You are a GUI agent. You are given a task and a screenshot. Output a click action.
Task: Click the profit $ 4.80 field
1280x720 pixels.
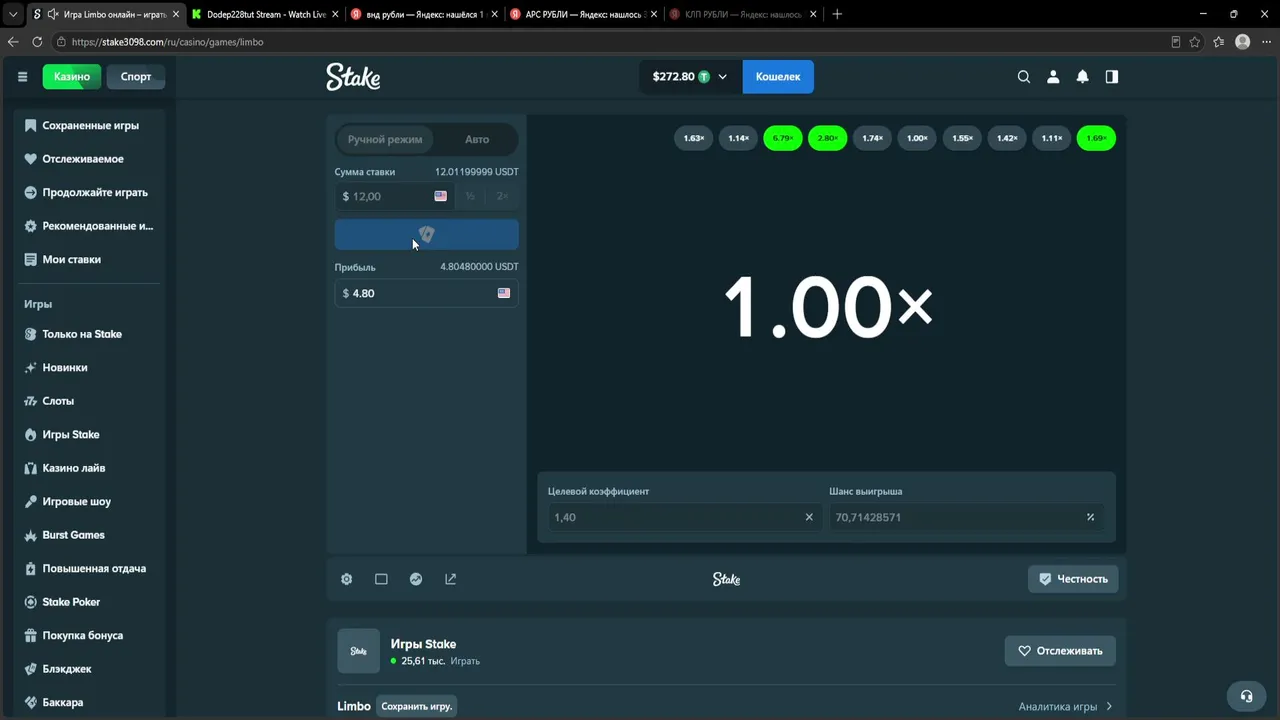(426, 293)
